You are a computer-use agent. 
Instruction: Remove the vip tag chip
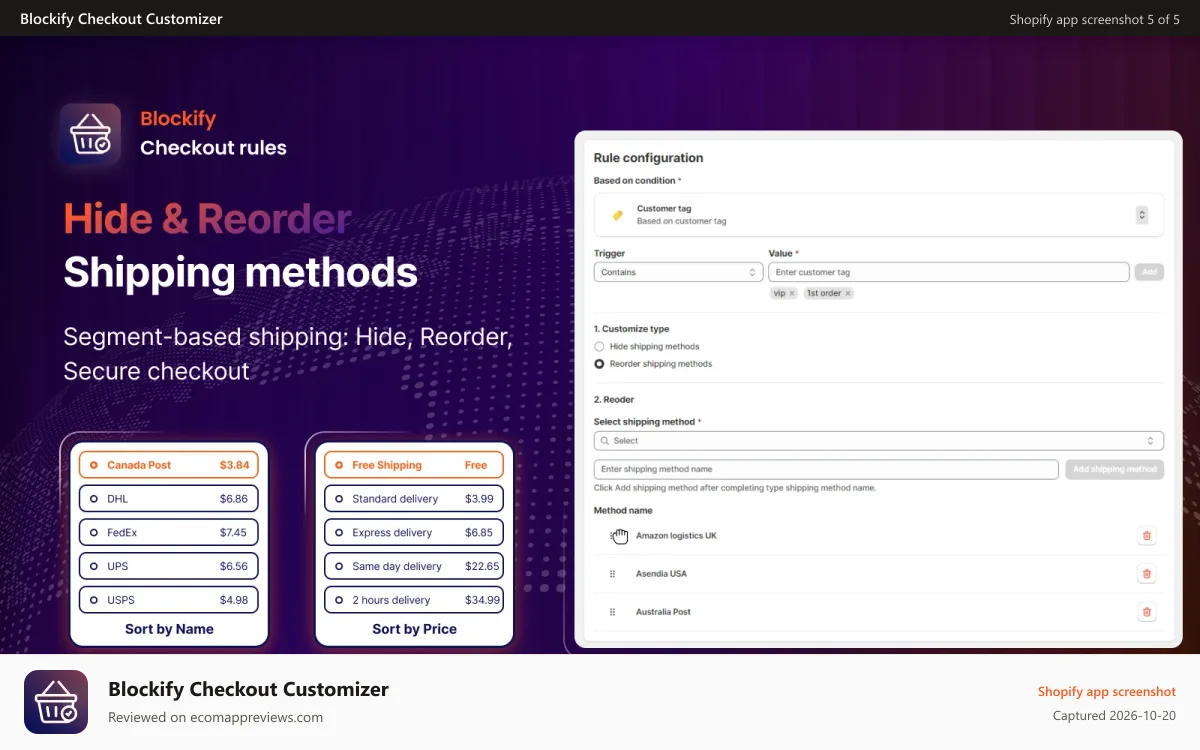point(792,293)
